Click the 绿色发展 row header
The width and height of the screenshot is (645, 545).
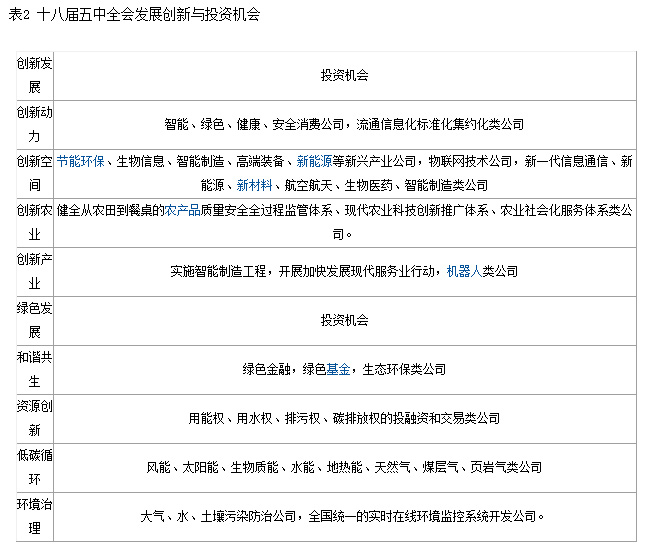pos(34,320)
